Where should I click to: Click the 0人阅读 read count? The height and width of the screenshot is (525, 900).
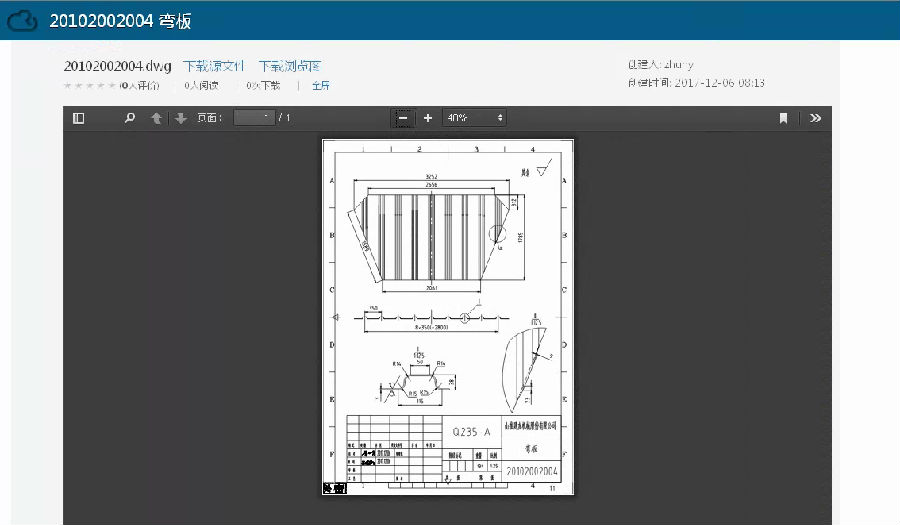coord(201,85)
